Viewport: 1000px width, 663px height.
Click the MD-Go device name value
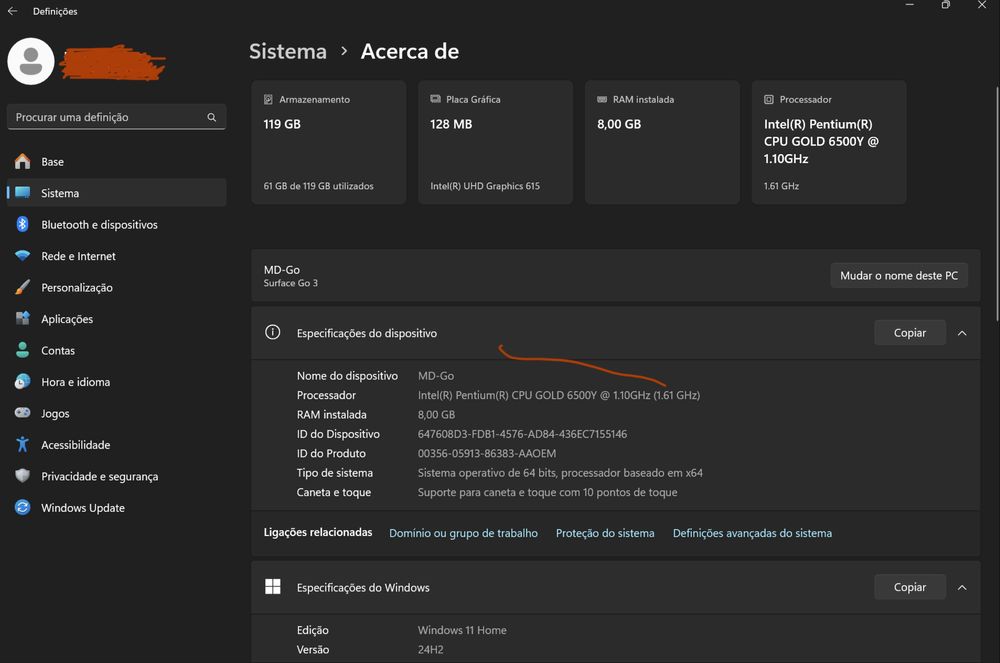(436, 376)
